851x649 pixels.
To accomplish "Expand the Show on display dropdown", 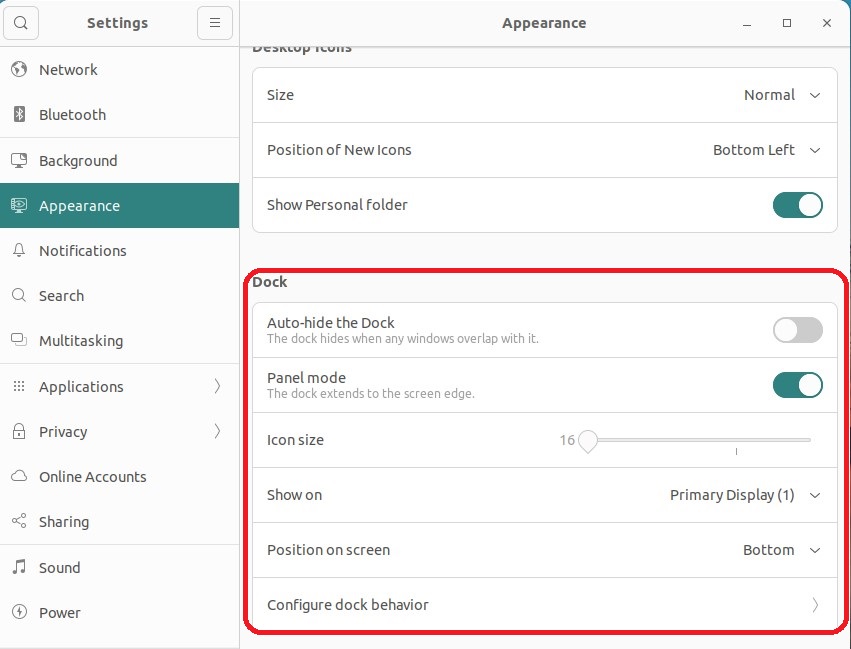I will tap(745, 495).
